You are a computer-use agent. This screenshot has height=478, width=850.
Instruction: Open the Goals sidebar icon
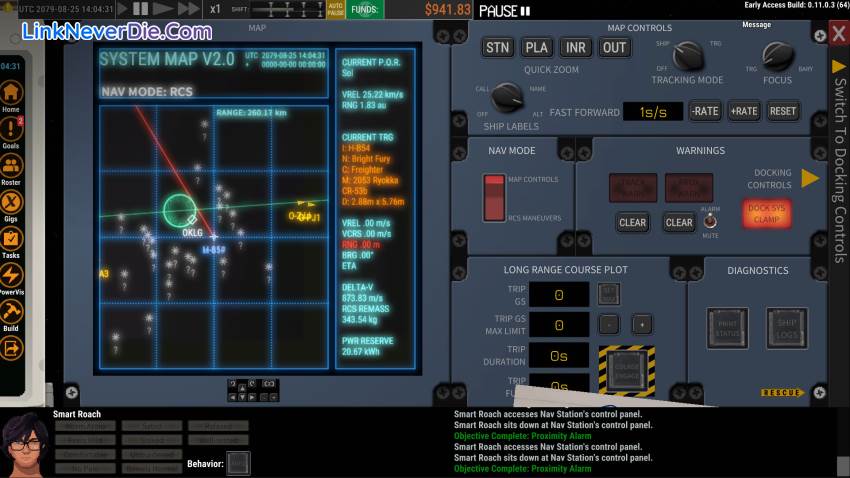click(x=11, y=128)
